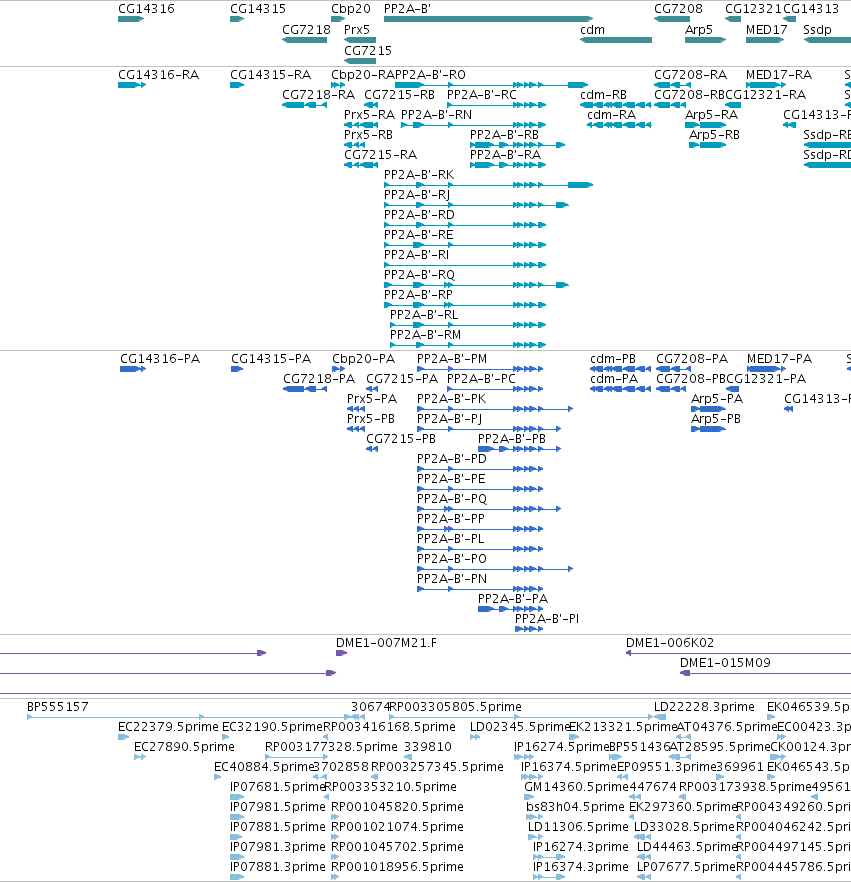Select the Prx5 gene label
This screenshot has height=882, width=851.
pyautogui.click(x=357, y=30)
